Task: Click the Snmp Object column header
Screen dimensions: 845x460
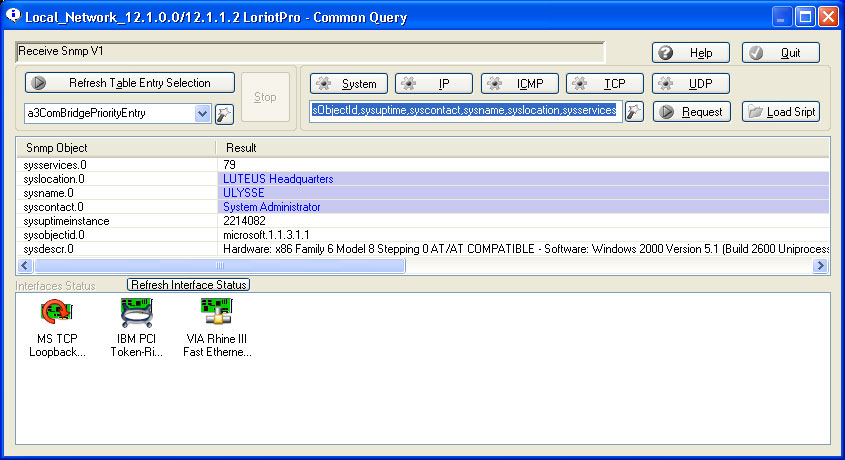Action: point(116,148)
